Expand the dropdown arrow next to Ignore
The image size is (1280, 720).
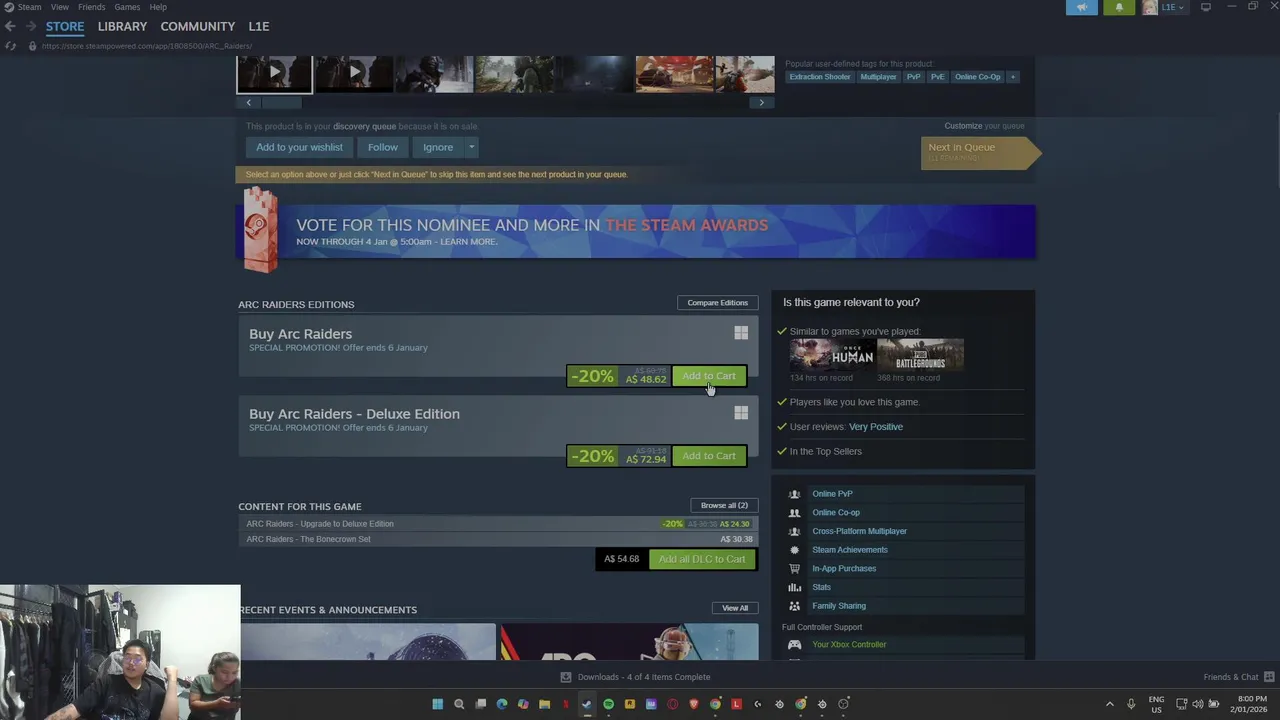(x=471, y=147)
